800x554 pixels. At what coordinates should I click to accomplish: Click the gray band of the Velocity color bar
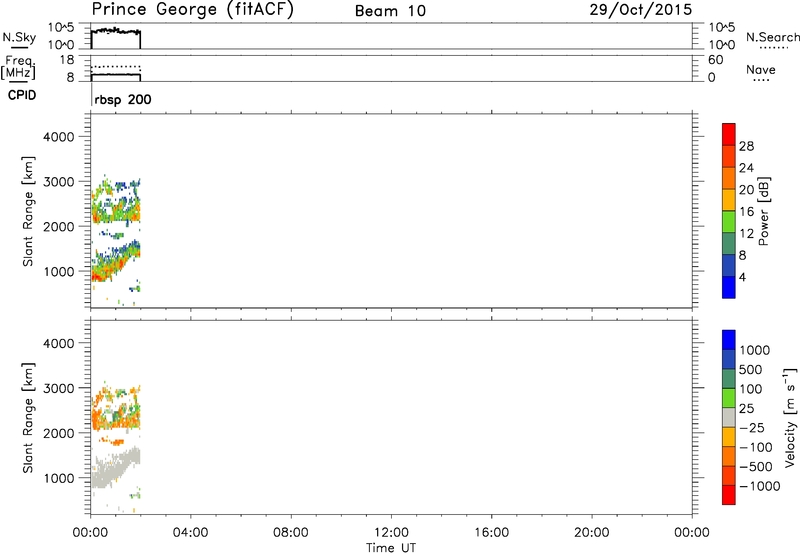click(729, 418)
